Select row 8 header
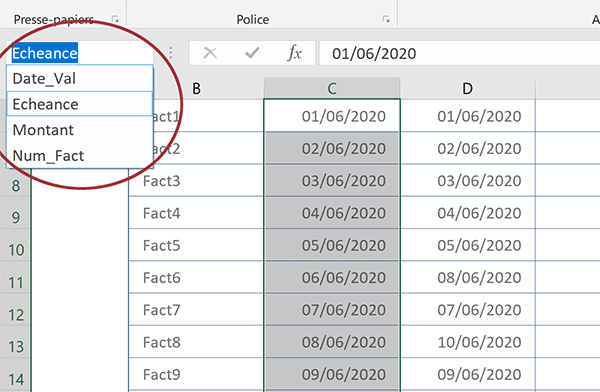 (15, 186)
